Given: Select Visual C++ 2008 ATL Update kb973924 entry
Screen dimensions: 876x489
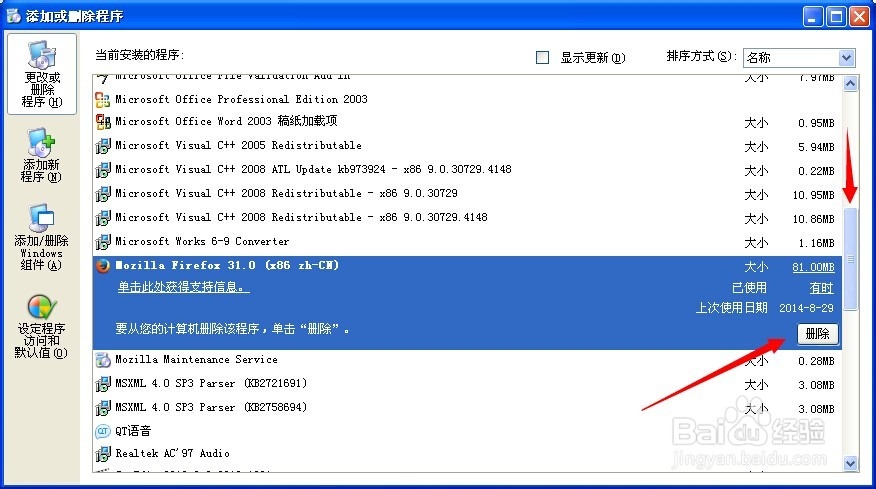Looking at the screenshot, I should (313, 169).
